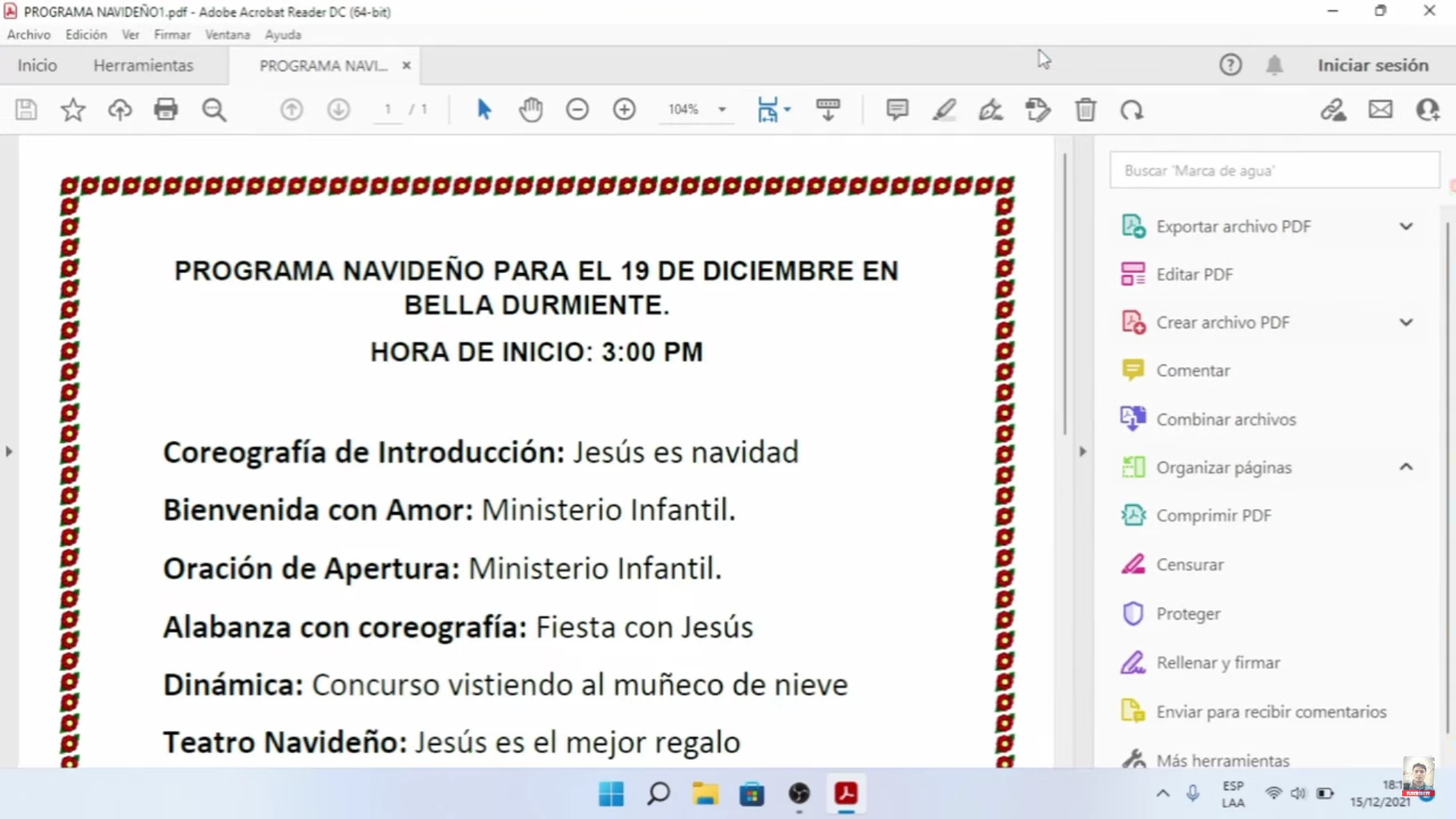
Task: Bookmark file with star icon
Action: (x=73, y=110)
